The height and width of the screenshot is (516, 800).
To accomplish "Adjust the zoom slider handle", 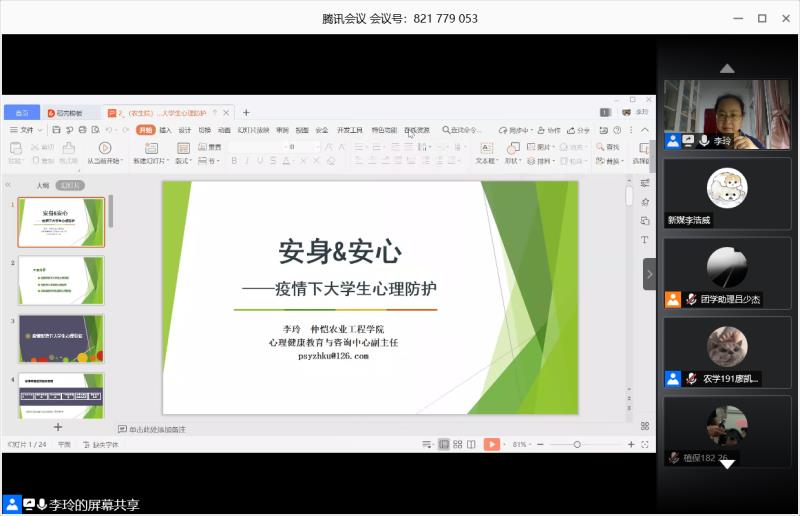I will 577,444.
